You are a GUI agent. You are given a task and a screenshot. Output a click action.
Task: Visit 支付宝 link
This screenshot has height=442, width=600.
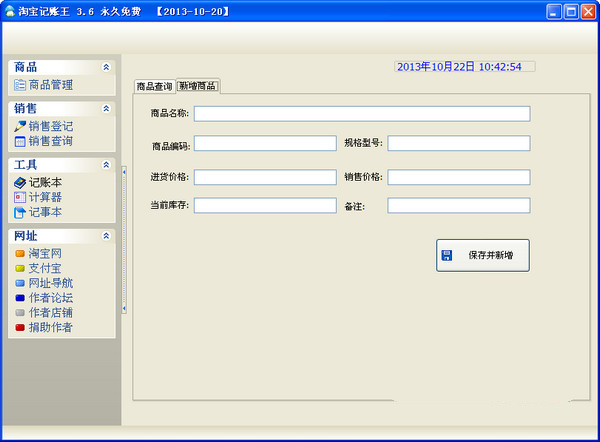[45, 268]
